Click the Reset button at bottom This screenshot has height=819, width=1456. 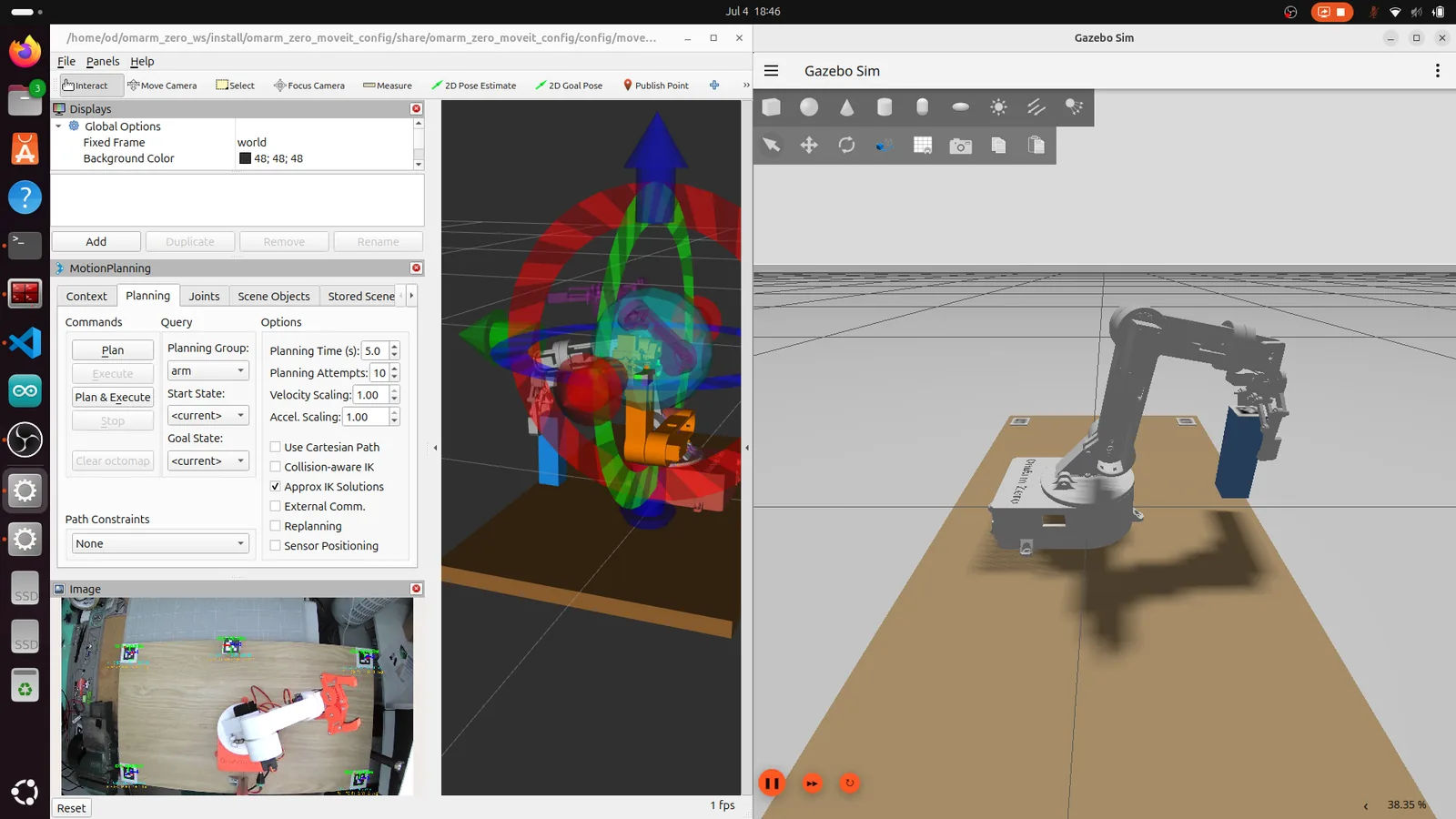point(72,808)
